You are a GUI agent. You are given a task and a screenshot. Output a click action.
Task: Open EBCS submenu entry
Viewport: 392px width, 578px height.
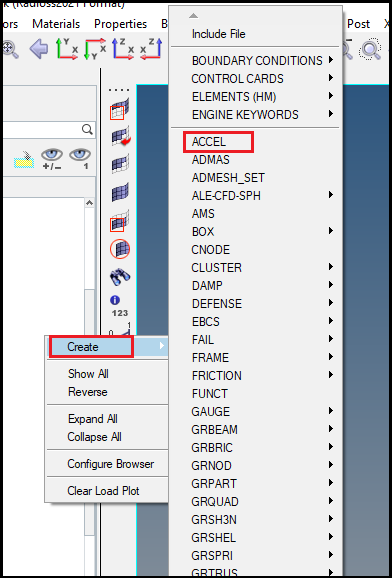(256, 322)
